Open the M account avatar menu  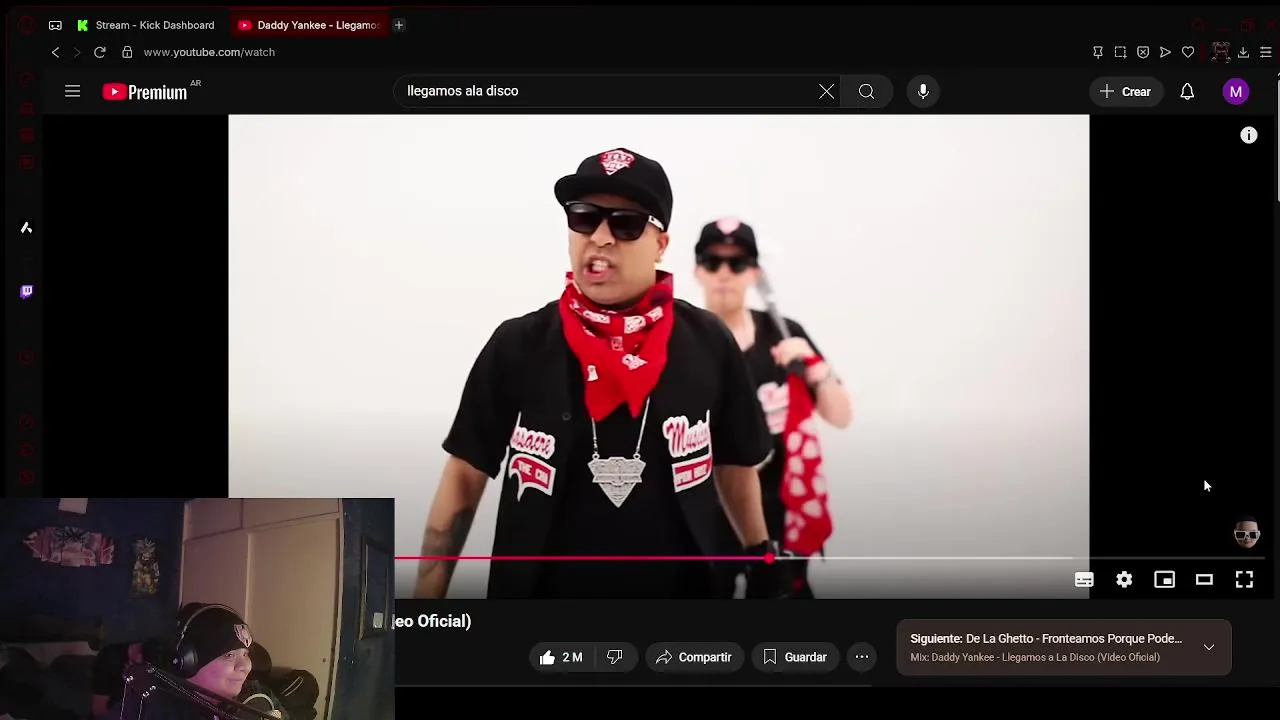[x=1236, y=91]
